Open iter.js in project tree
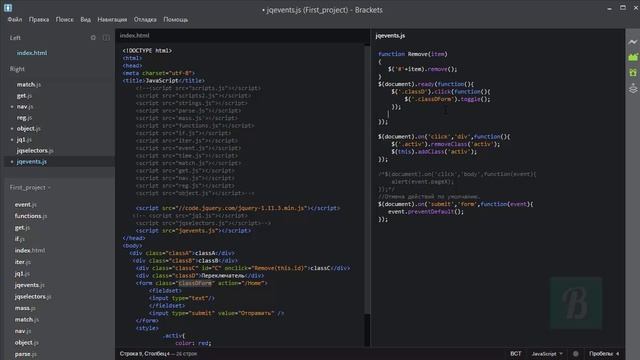 point(22,262)
